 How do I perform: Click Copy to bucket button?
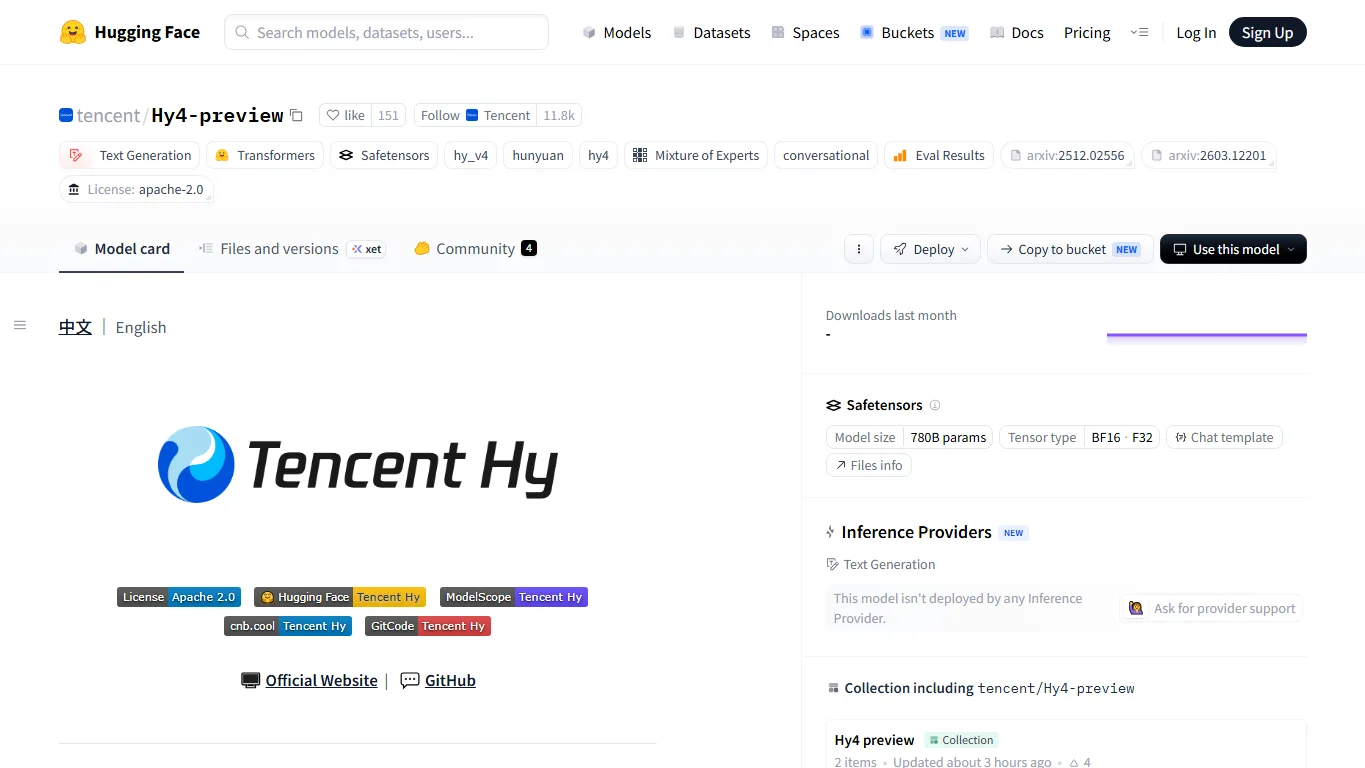coord(1070,249)
